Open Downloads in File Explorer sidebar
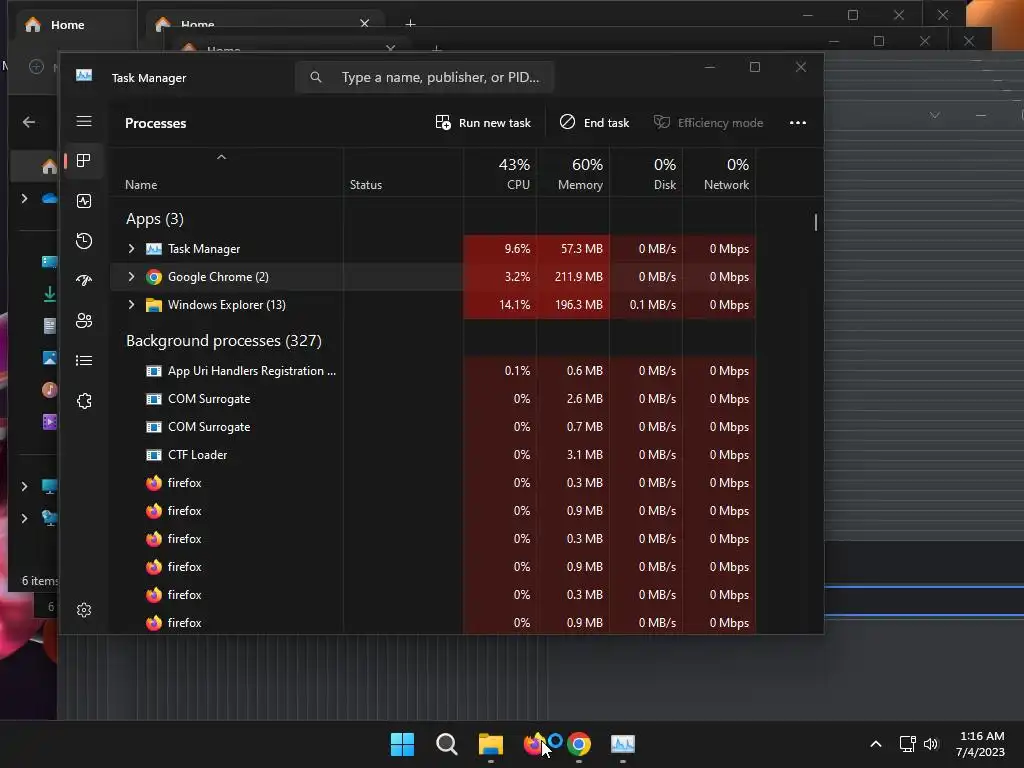1024x768 pixels. 50,294
